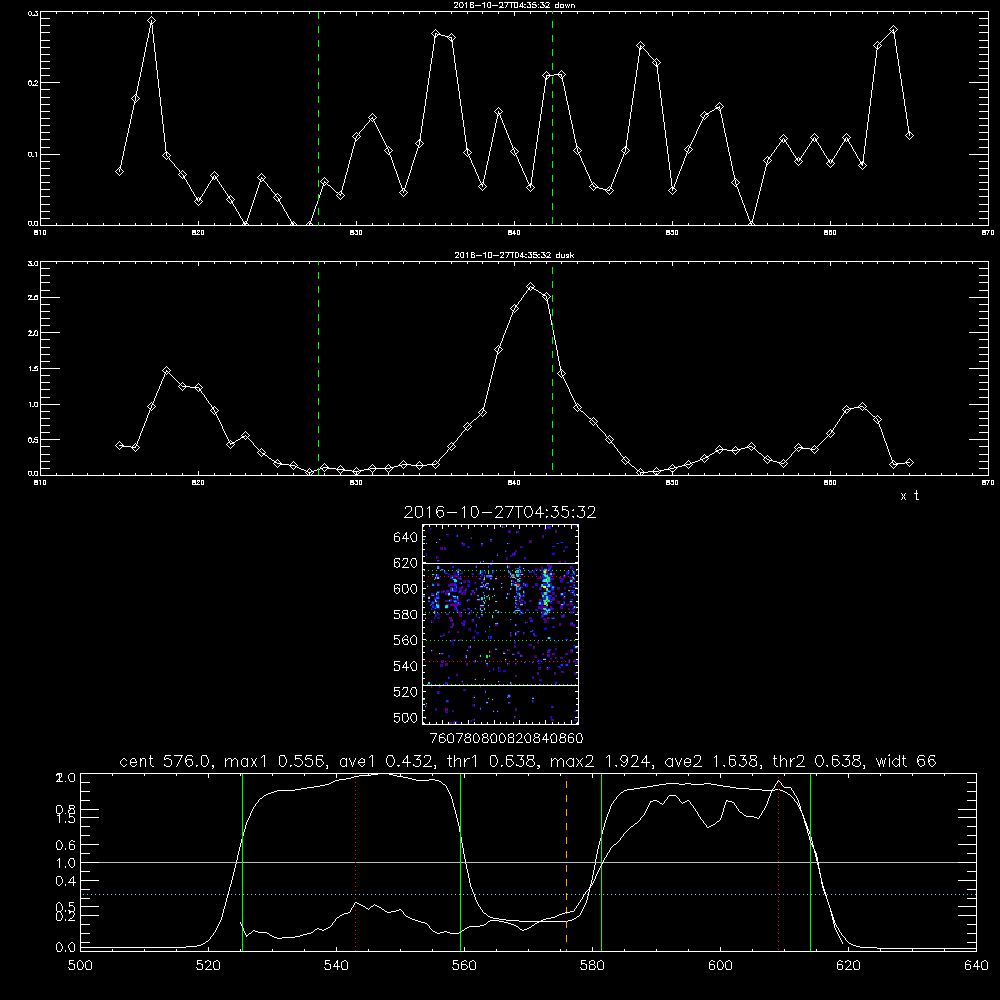Click the 640 label on spectrogram y-axis
1000x1000 pixels.
pos(406,538)
